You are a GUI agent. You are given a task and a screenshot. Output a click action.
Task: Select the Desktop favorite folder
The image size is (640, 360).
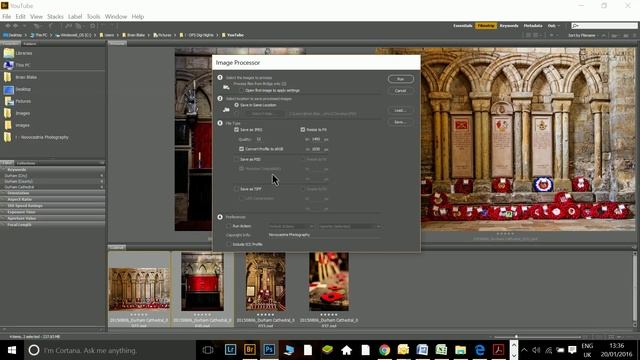coord(18,89)
